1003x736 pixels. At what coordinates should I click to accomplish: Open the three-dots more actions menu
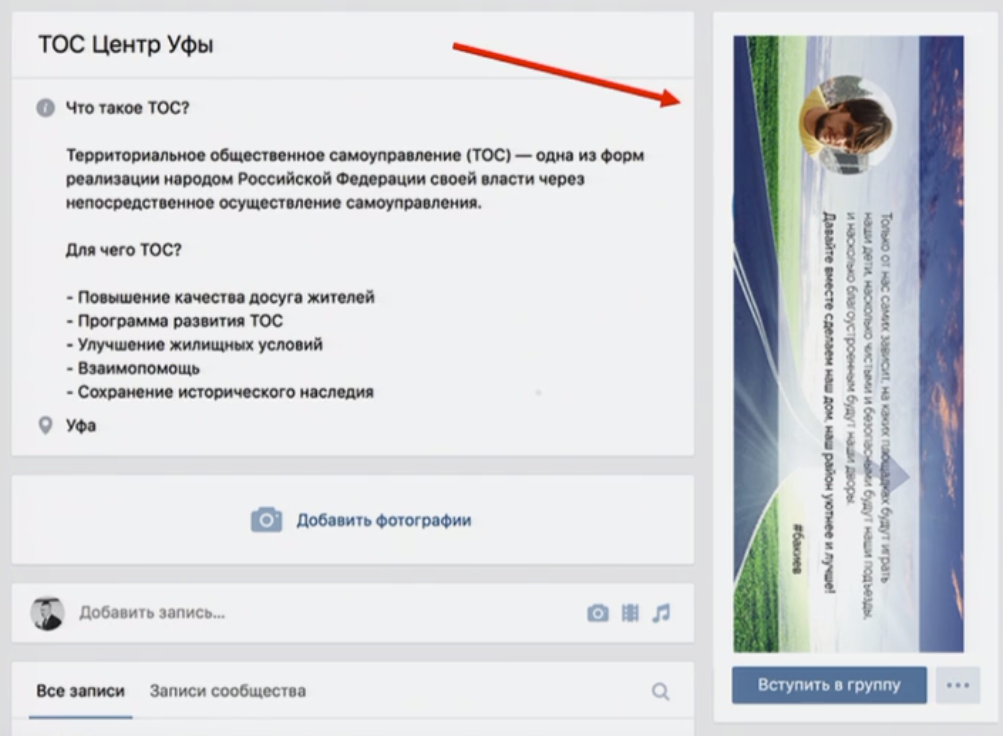[x=957, y=685]
